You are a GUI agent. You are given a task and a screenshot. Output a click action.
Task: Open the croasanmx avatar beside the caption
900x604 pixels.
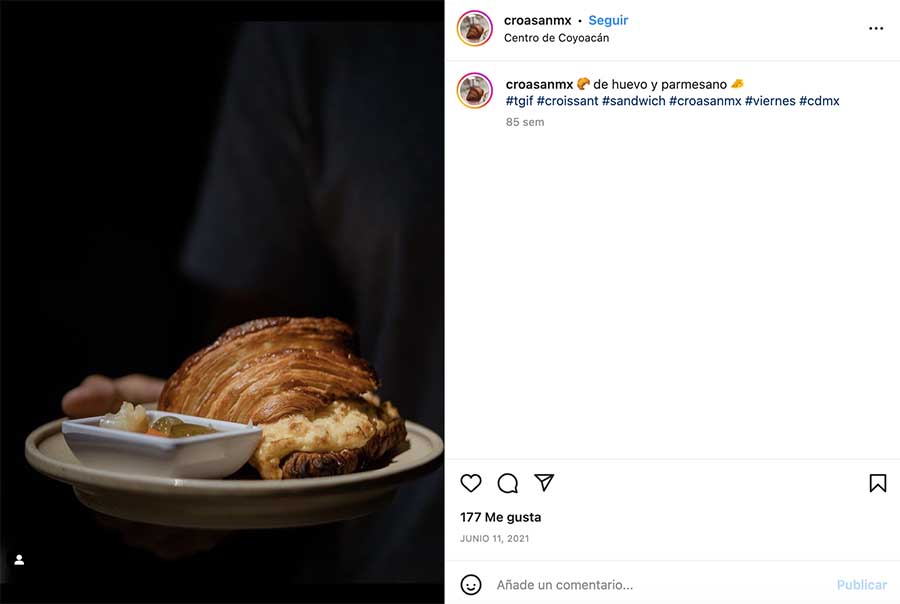pyautogui.click(x=475, y=90)
